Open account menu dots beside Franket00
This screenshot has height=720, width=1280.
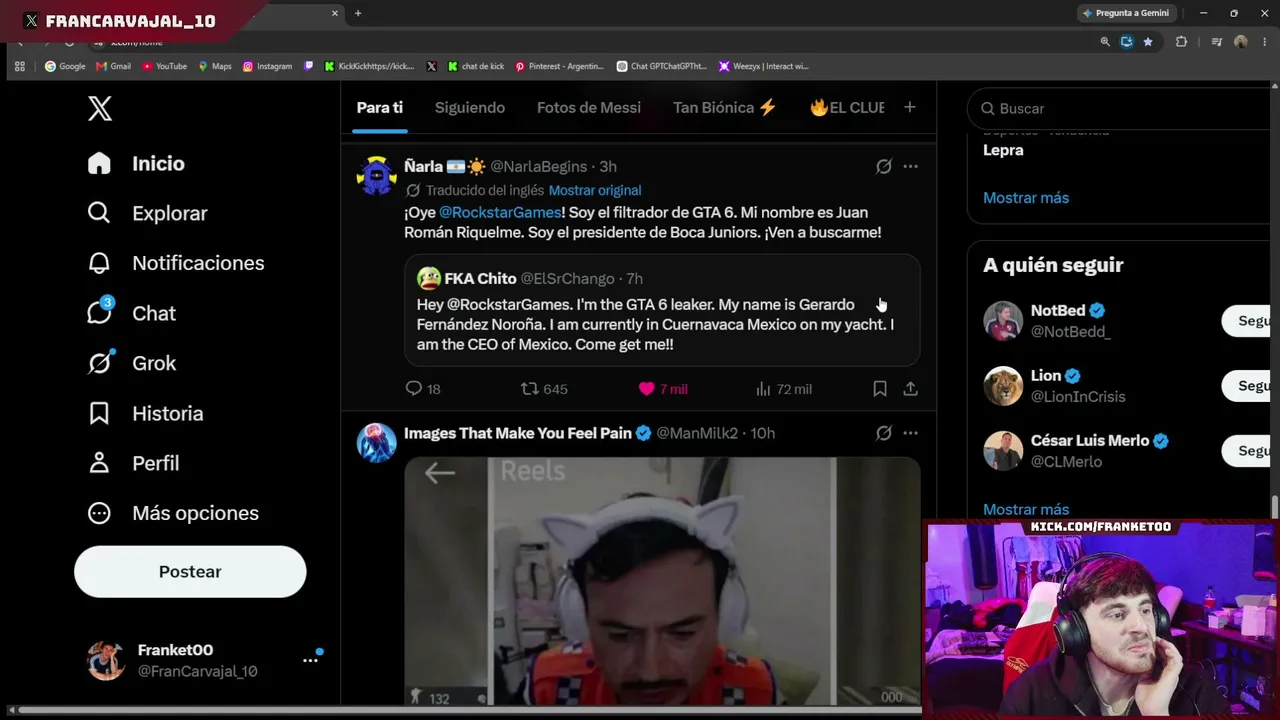pyautogui.click(x=310, y=660)
